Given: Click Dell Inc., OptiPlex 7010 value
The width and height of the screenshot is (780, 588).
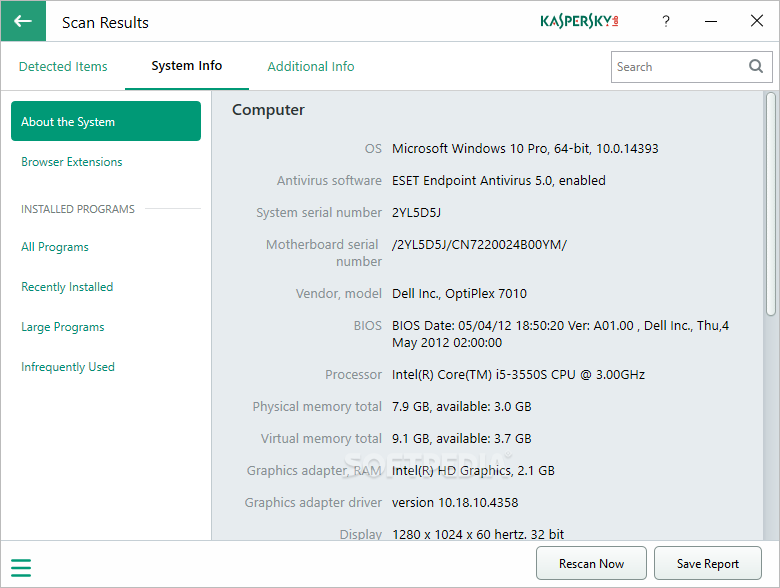Looking at the screenshot, I should pos(459,294).
